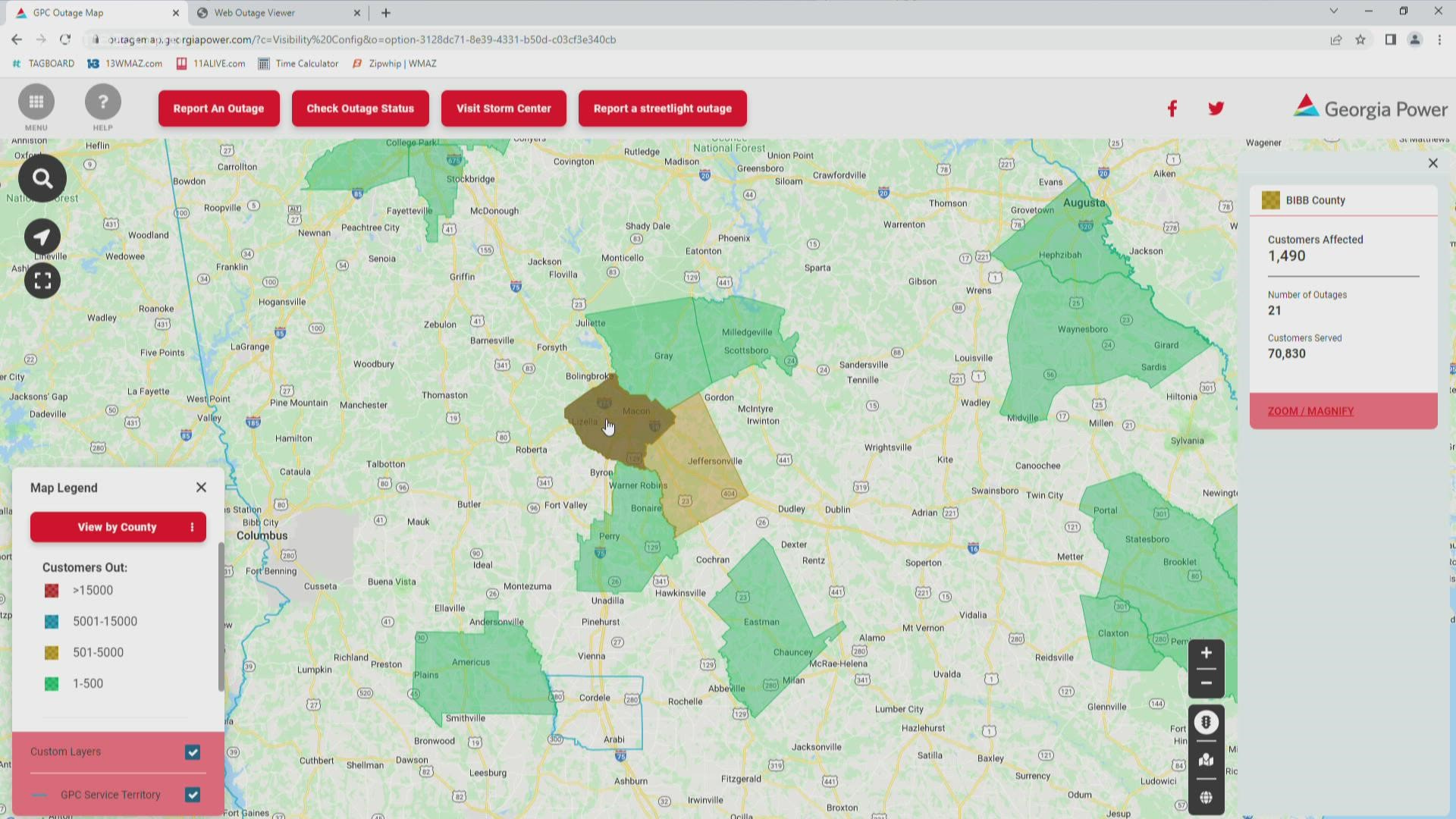Image resolution: width=1456 pixels, height=819 pixels.
Task: Open the Help question mark icon
Action: click(x=102, y=102)
